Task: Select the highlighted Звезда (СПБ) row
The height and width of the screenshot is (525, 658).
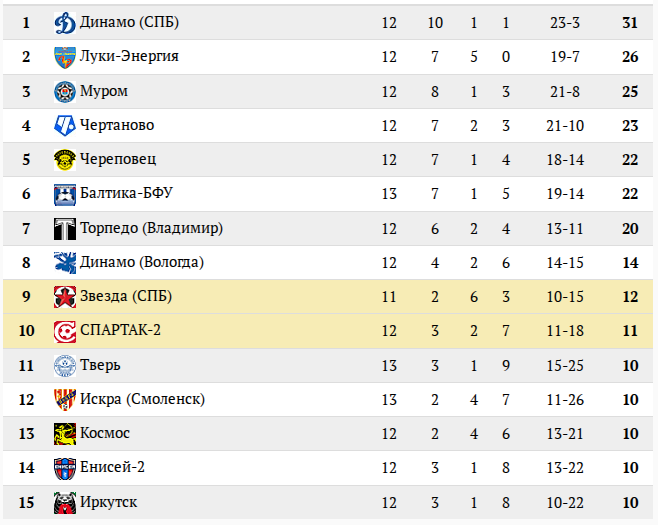Action: [x=328, y=297]
